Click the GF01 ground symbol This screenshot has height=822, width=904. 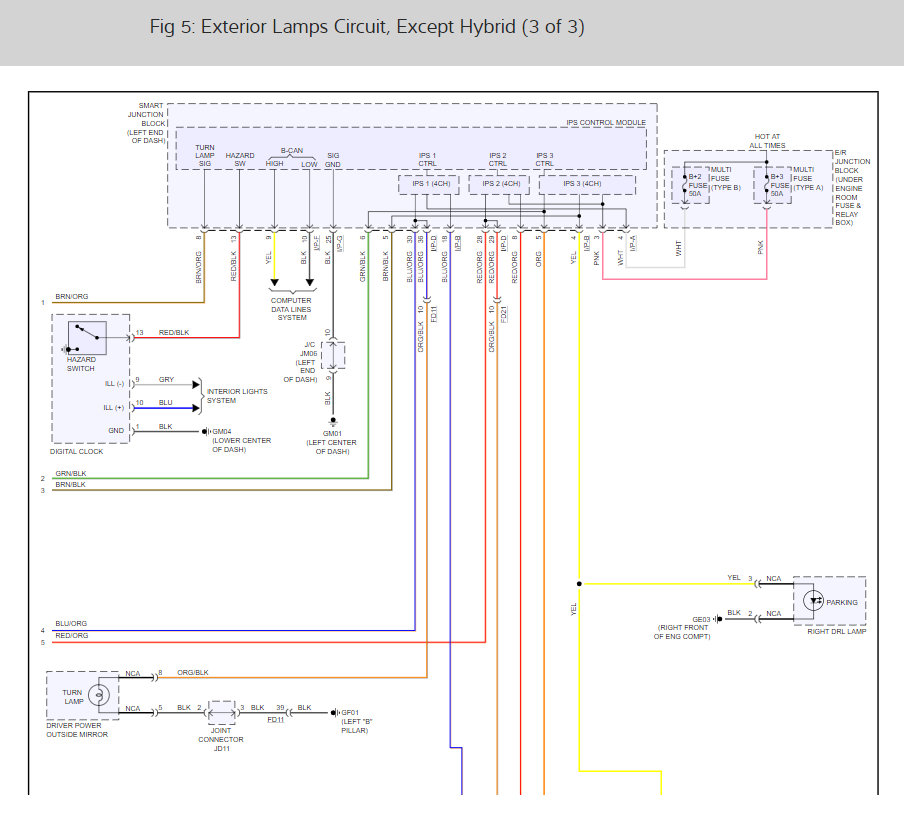tap(334, 712)
